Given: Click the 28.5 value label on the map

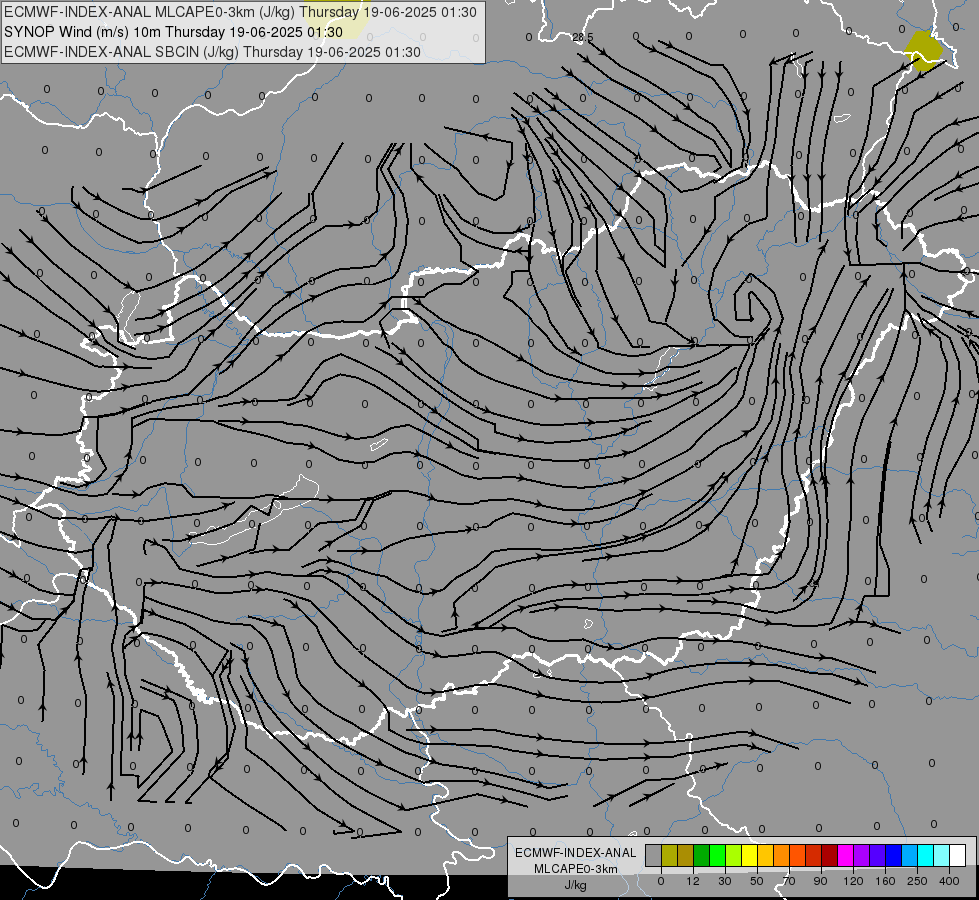Looking at the screenshot, I should click(583, 37).
